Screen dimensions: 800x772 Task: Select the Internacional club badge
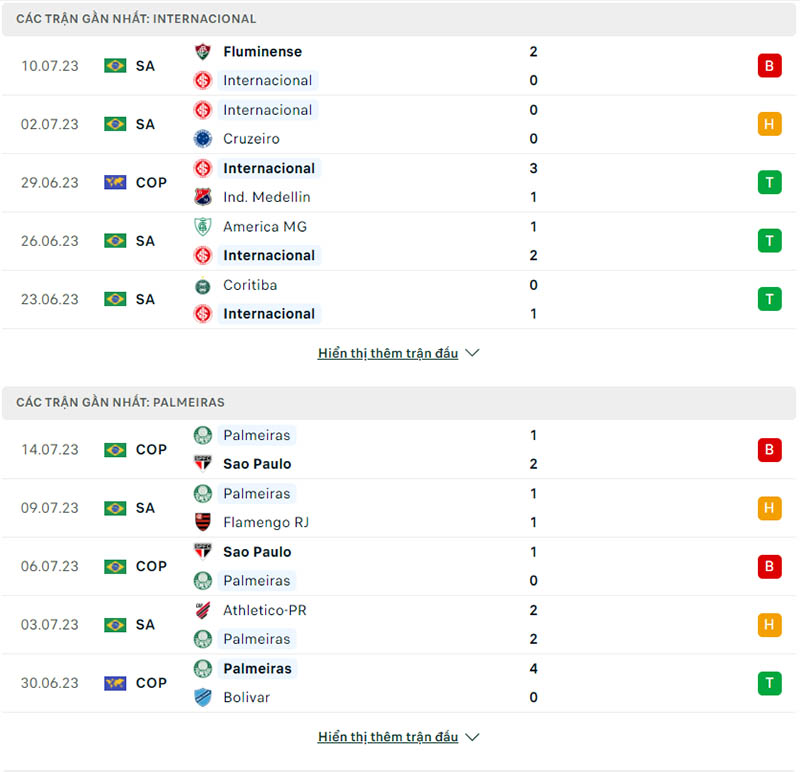point(203,80)
